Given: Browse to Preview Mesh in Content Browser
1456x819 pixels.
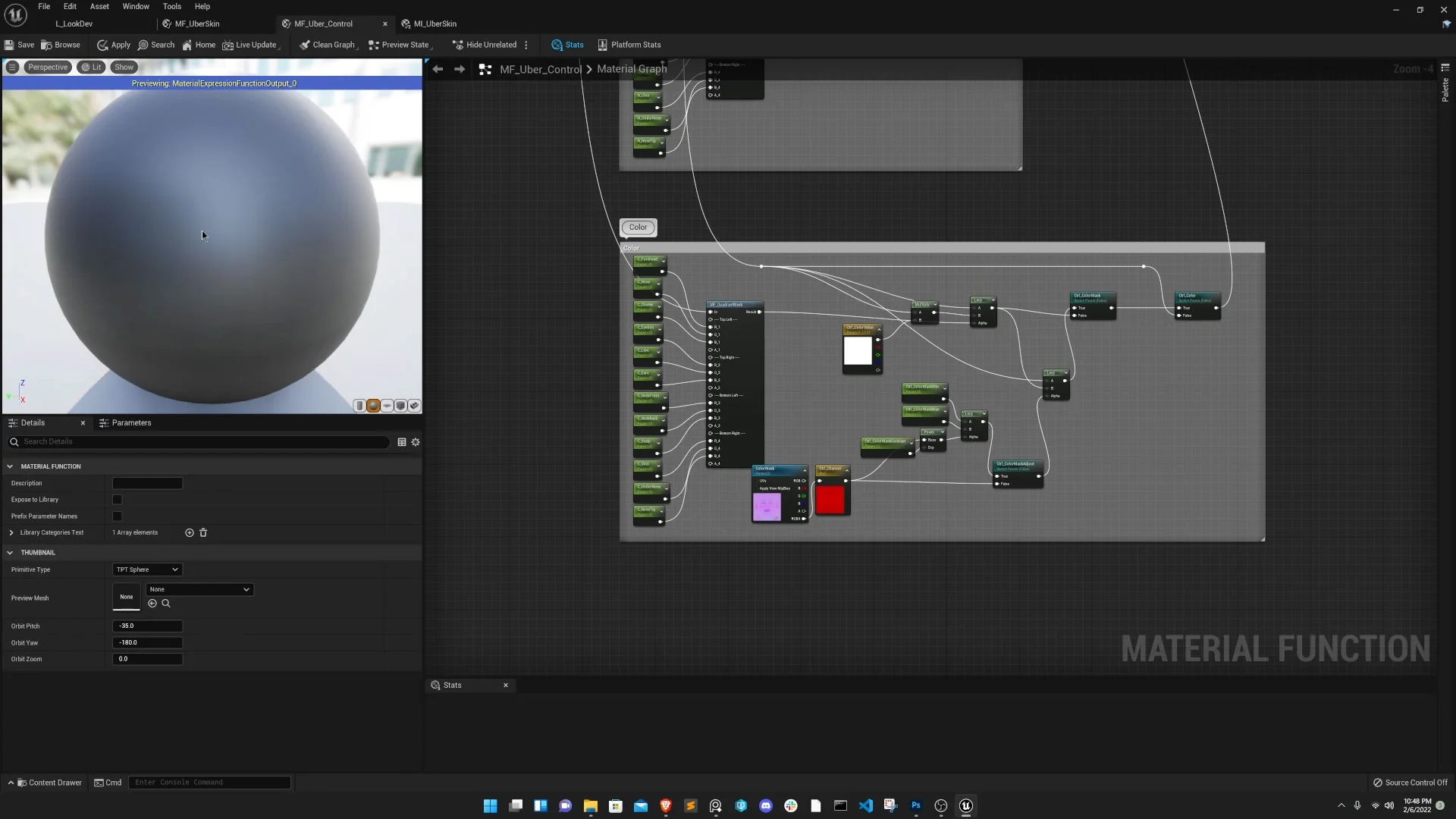Looking at the screenshot, I should click(166, 604).
